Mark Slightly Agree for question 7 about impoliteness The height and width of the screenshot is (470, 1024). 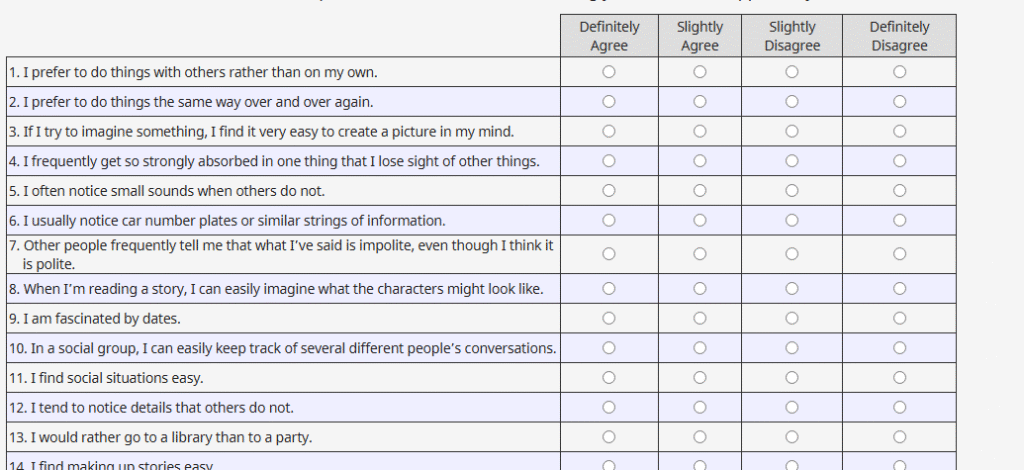pyautogui.click(x=700, y=254)
